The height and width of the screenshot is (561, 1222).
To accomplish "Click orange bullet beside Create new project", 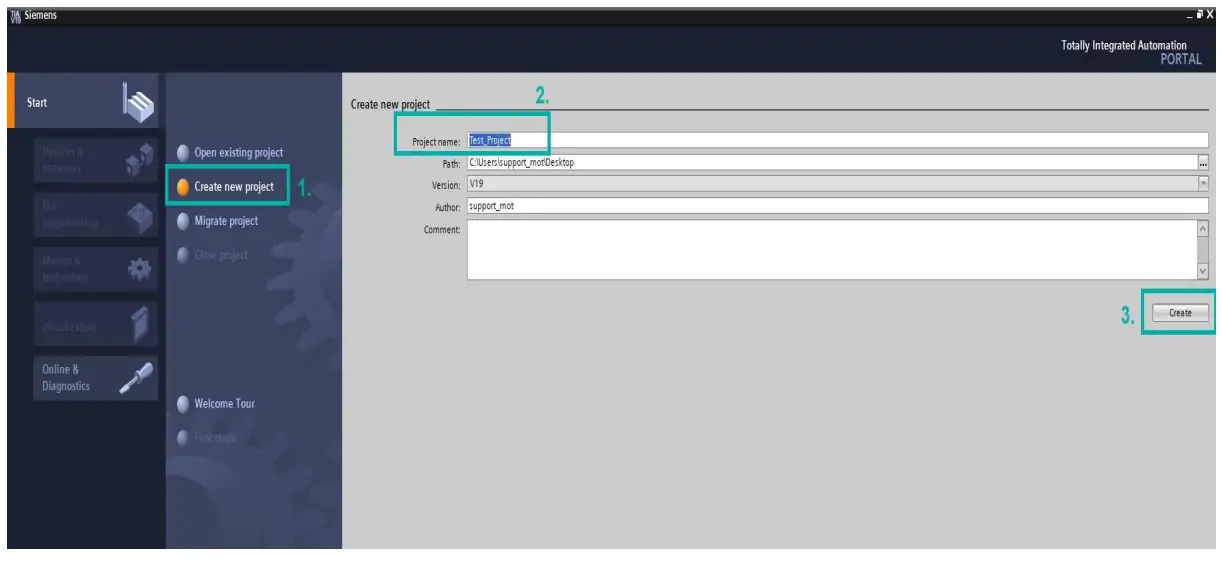I will 183,187.
